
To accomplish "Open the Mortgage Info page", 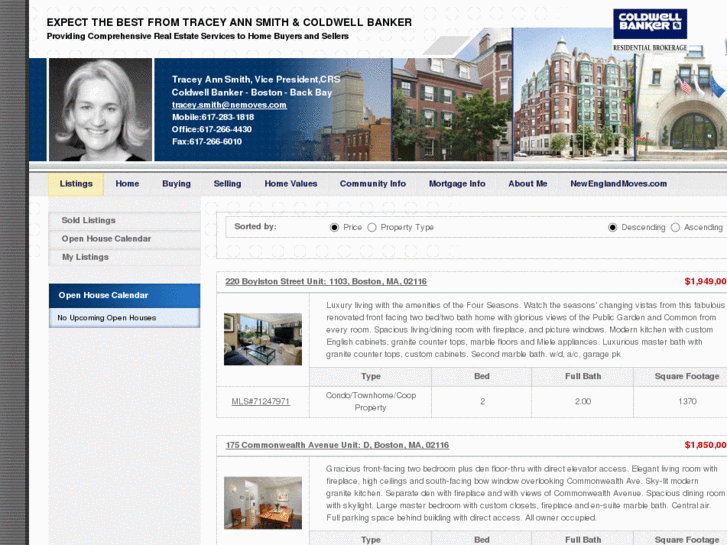I will tap(457, 184).
